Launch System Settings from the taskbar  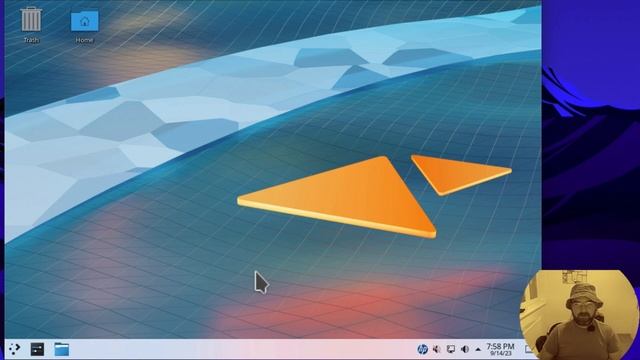pyautogui.click(x=37, y=349)
